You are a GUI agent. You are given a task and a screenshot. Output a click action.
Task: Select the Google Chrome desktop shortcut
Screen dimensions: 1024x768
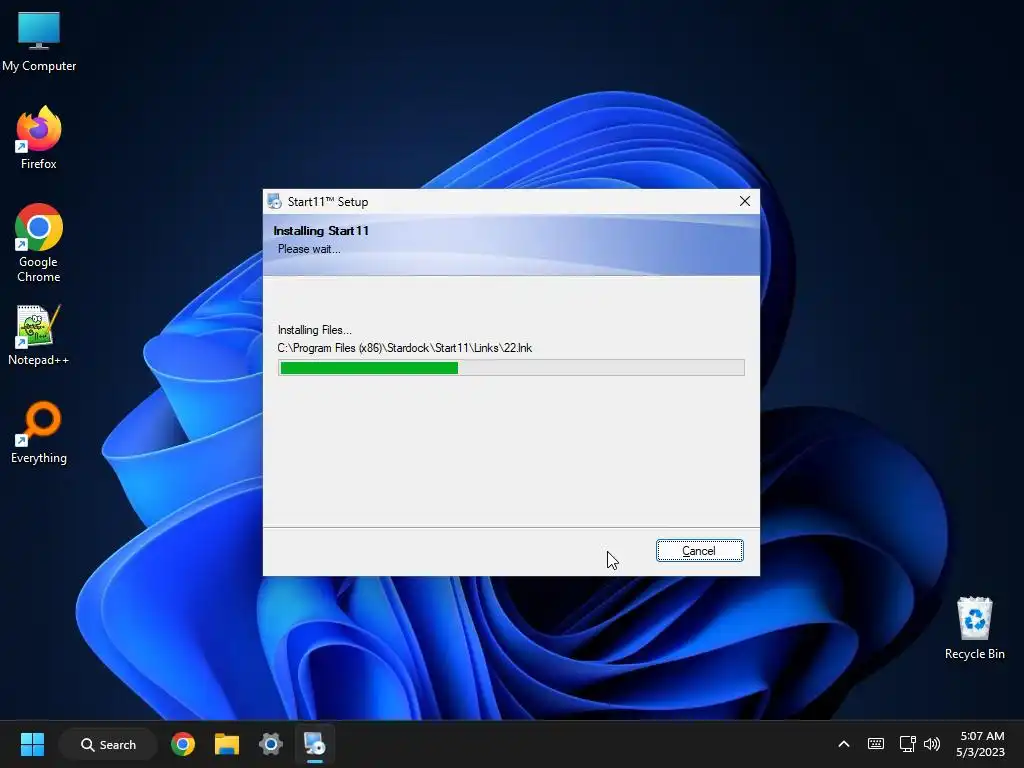[39, 243]
